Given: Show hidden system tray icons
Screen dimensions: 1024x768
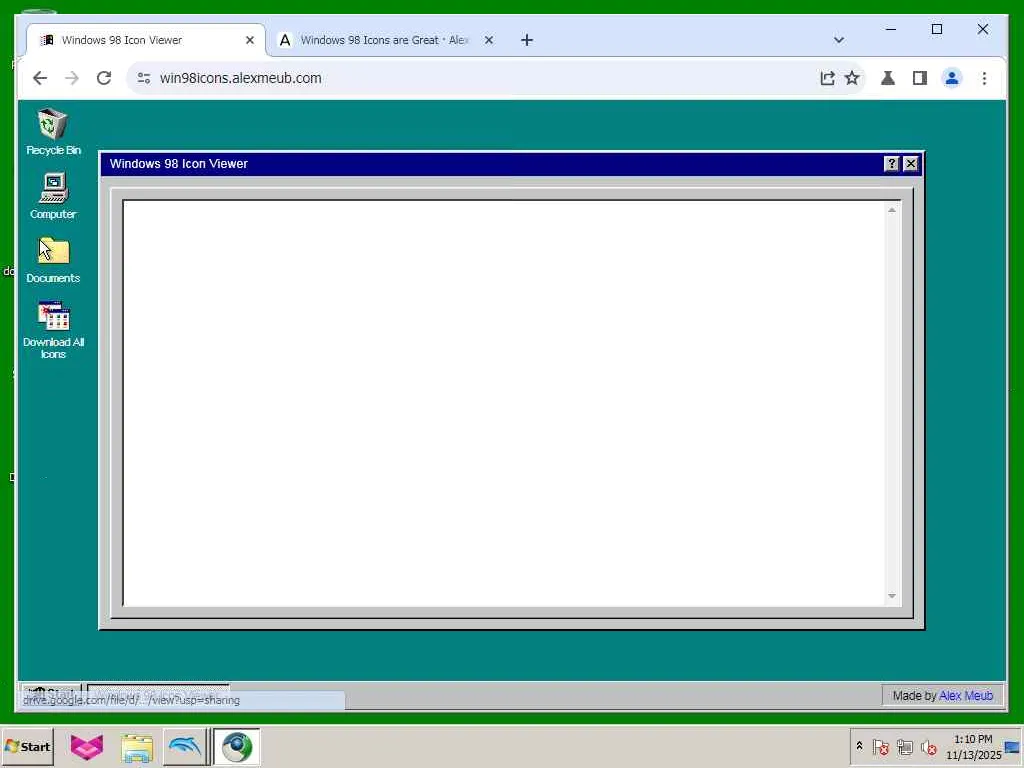Looking at the screenshot, I should click(859, 746).
